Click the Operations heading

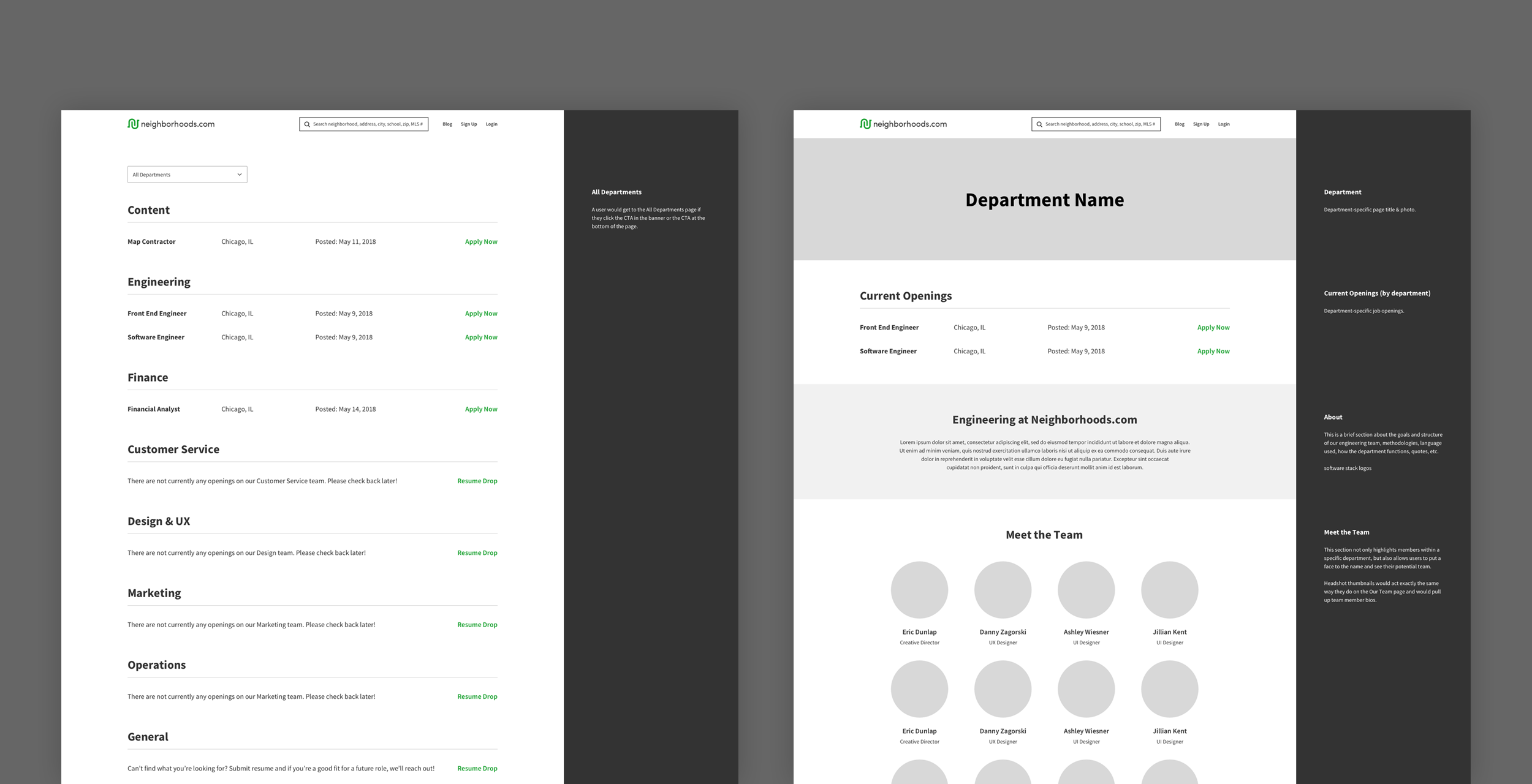tap(156, 665)
